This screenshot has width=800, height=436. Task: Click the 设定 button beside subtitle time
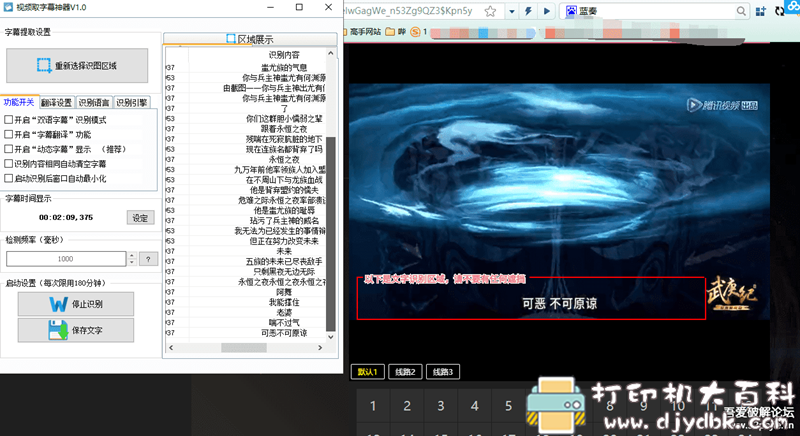[x=140, y=218]
